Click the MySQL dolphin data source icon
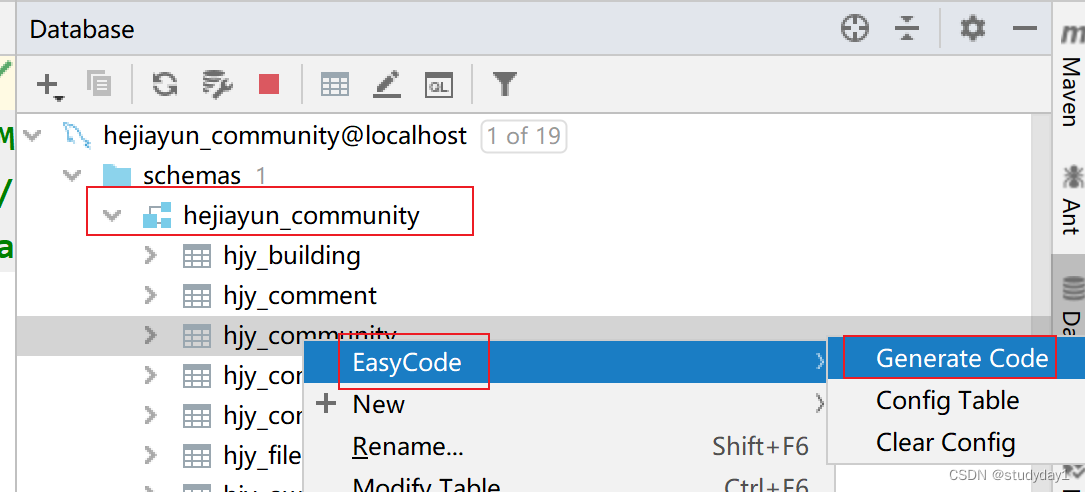 77,136
